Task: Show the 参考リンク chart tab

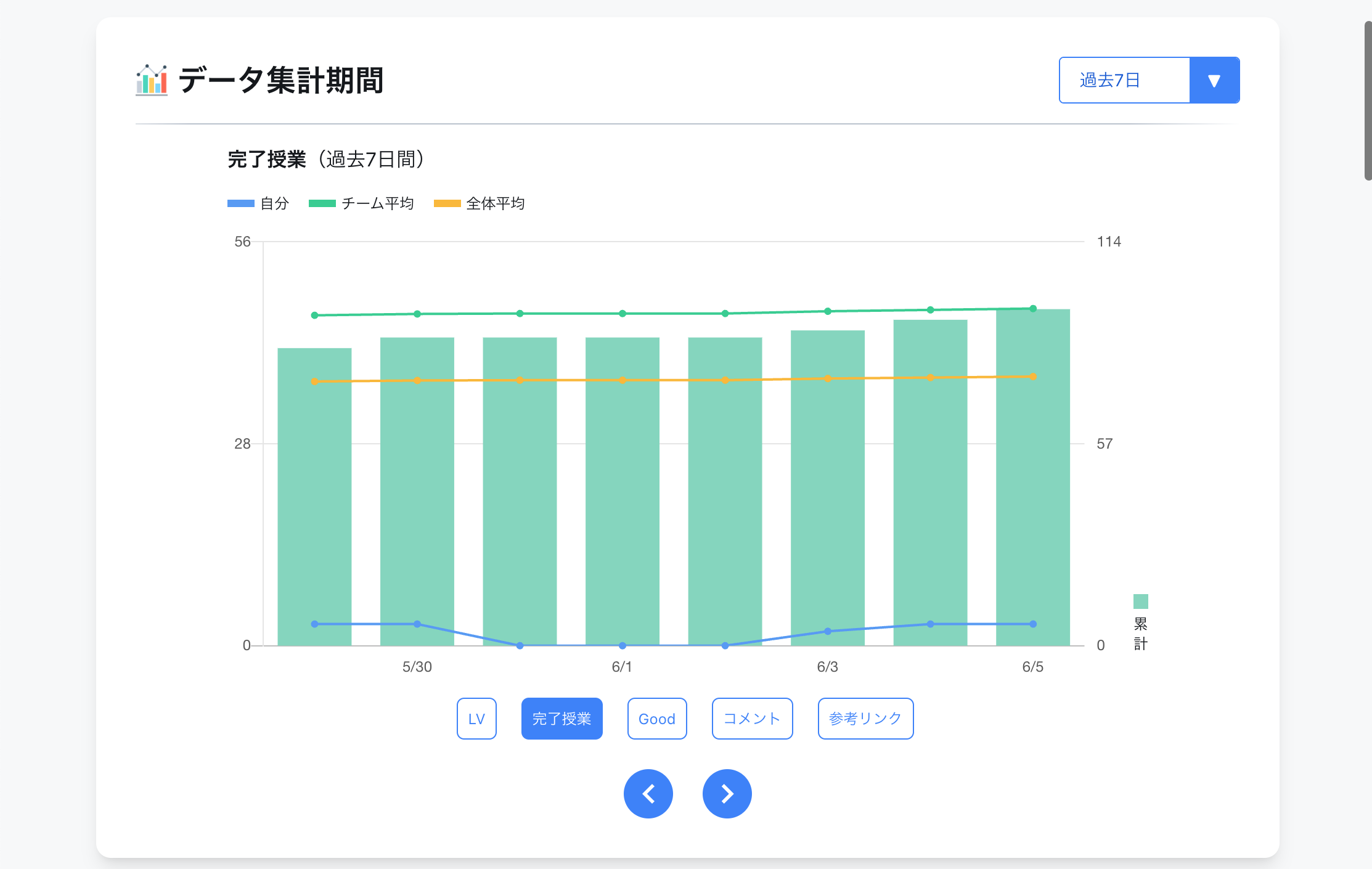Action: [865, 719]
